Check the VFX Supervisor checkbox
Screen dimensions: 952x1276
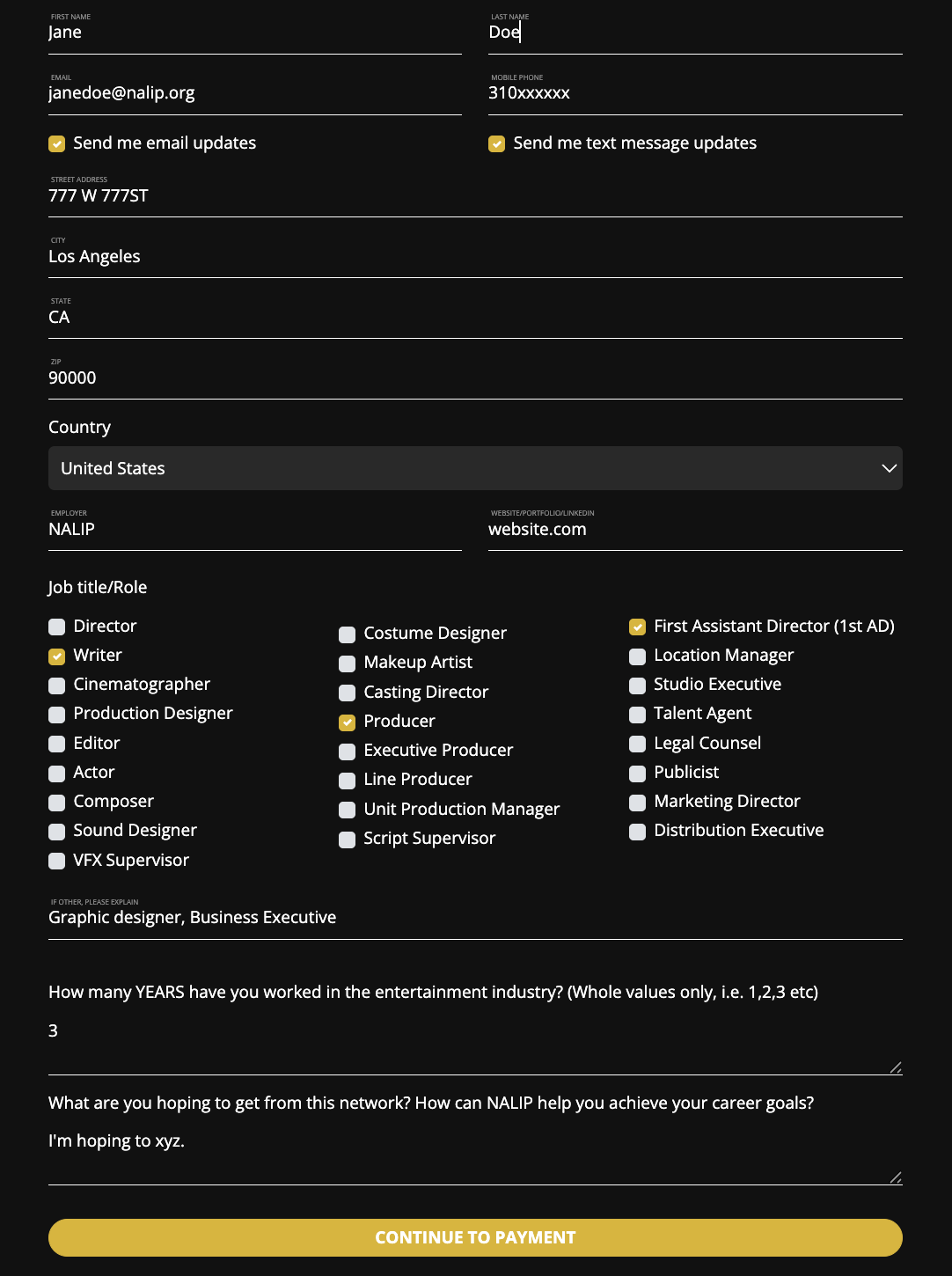(57, 861)
